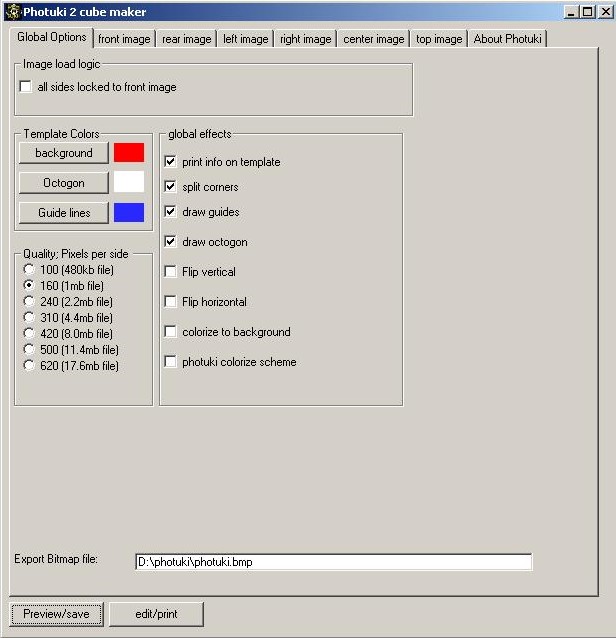The image size is (616, 638).
Task: Click the 'Quality; Pixels per side' heading
Action: point(76,254)
